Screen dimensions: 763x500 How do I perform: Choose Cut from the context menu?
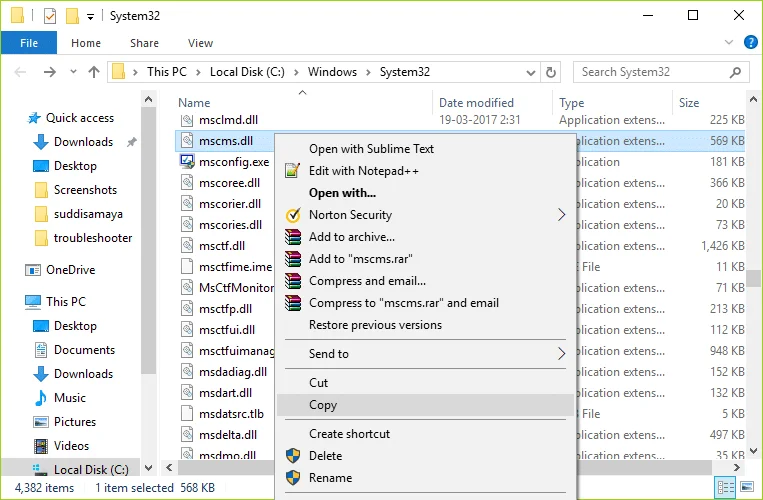(x=425, y=383)
